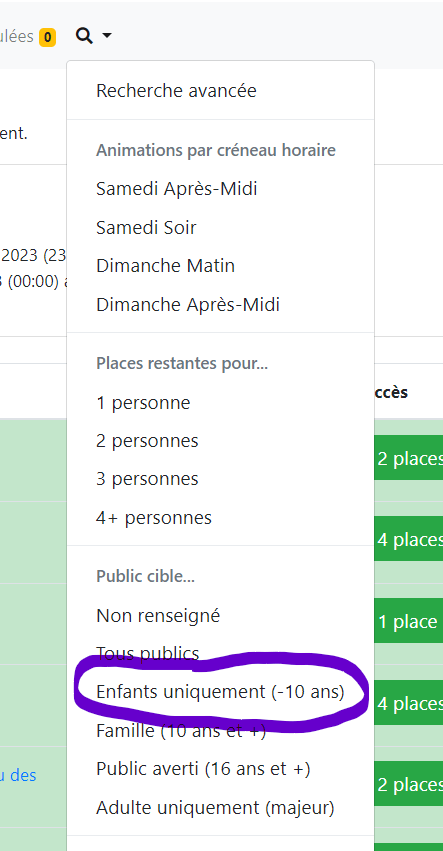Collapse the search dropdown caret arrow
Image resolution: width=443 pixels, height=851 pixels.
[107, 36]
